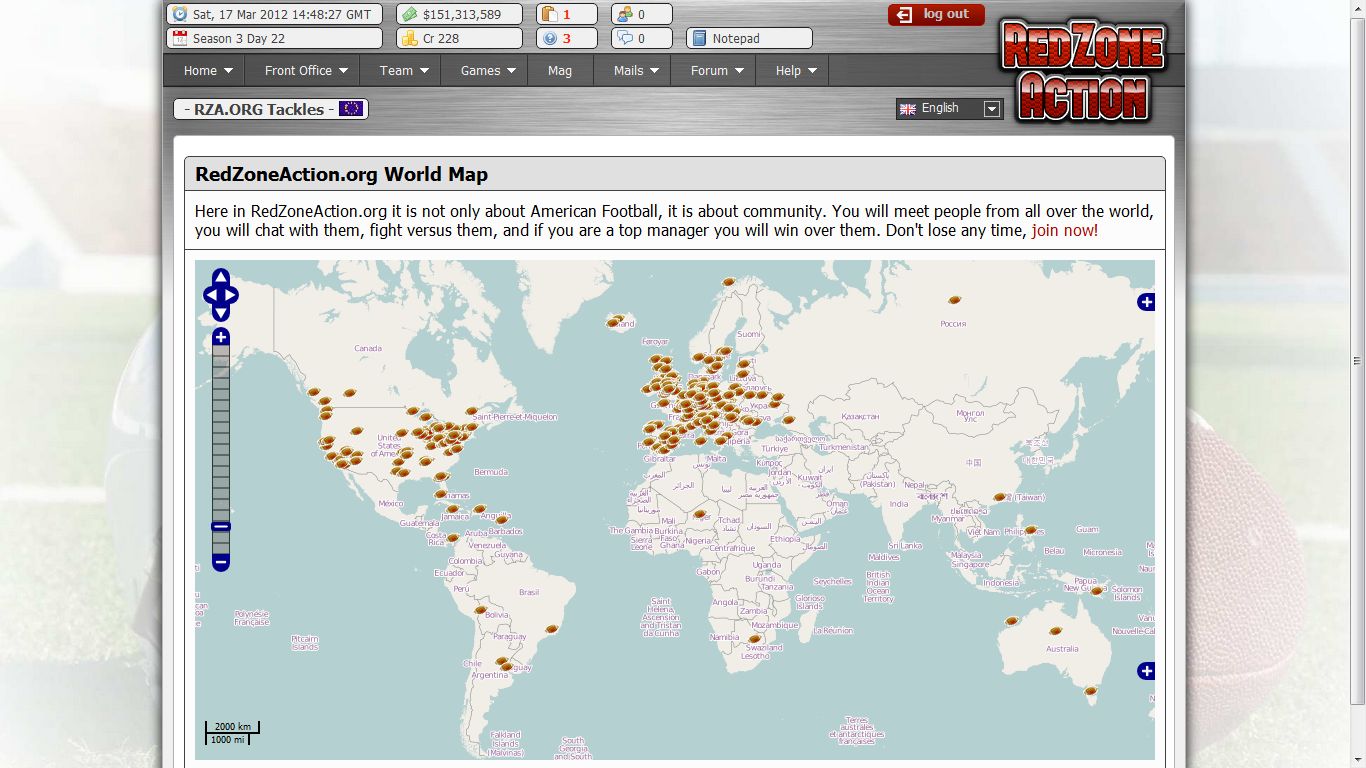Open the blue question mark notification showing 3
The width and height of the screenshot is (1366, 768).
point(567,38)
